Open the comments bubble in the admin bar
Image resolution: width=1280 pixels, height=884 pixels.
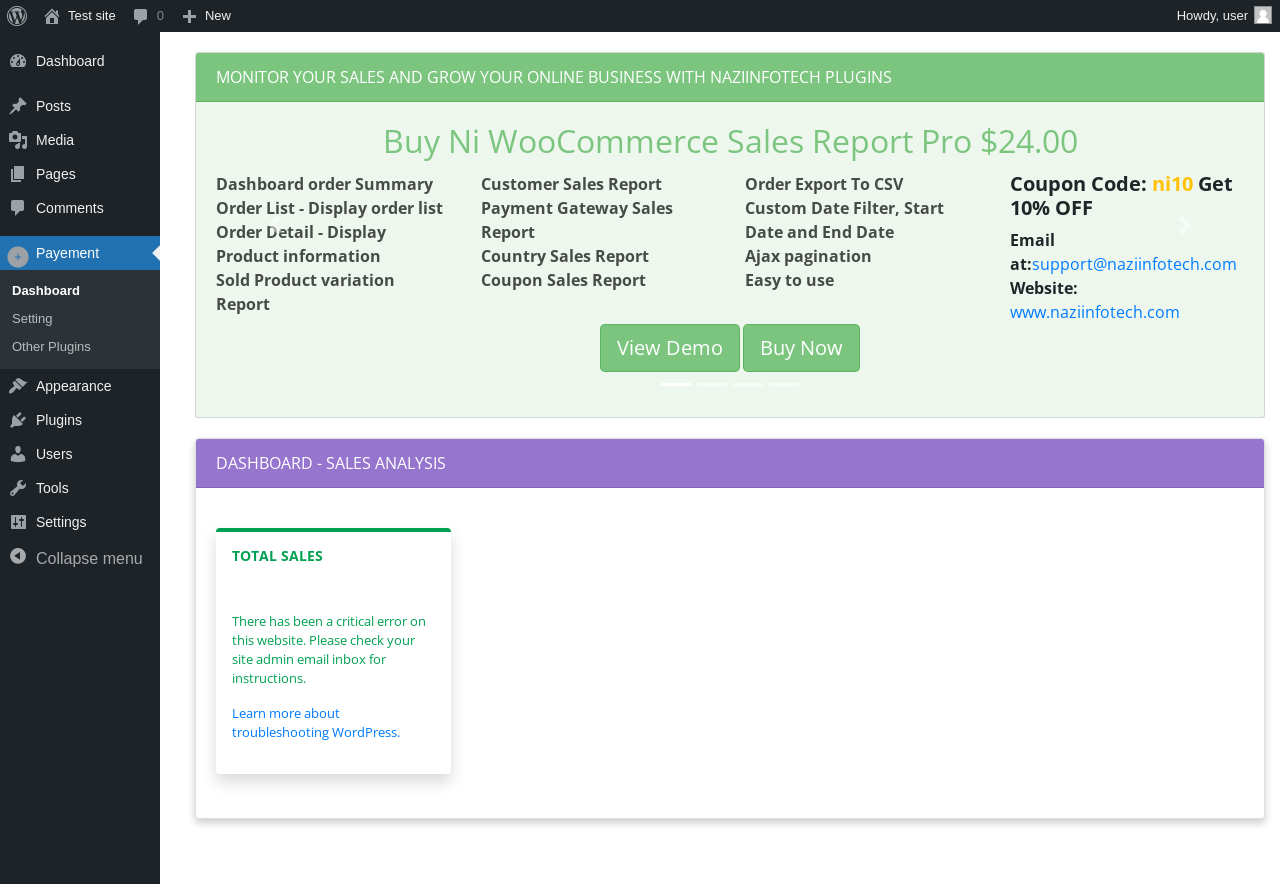pos(141,16)
